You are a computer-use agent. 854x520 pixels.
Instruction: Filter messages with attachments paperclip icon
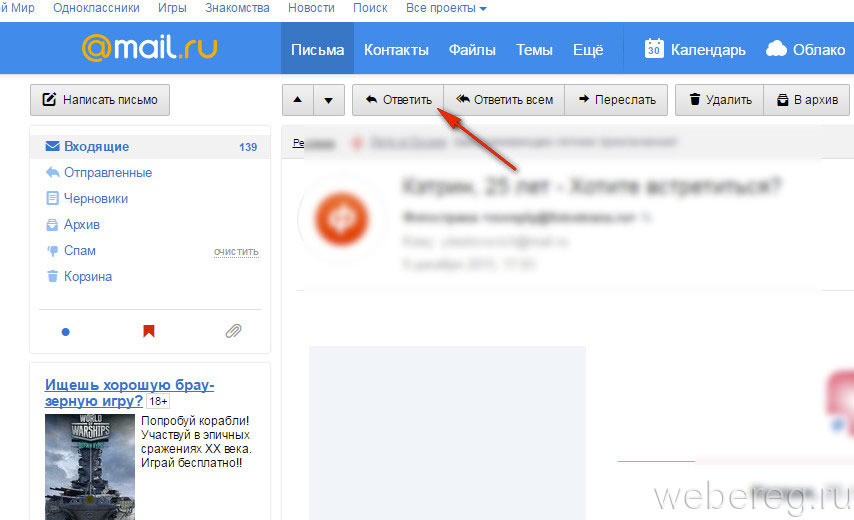tap(233, 331)
